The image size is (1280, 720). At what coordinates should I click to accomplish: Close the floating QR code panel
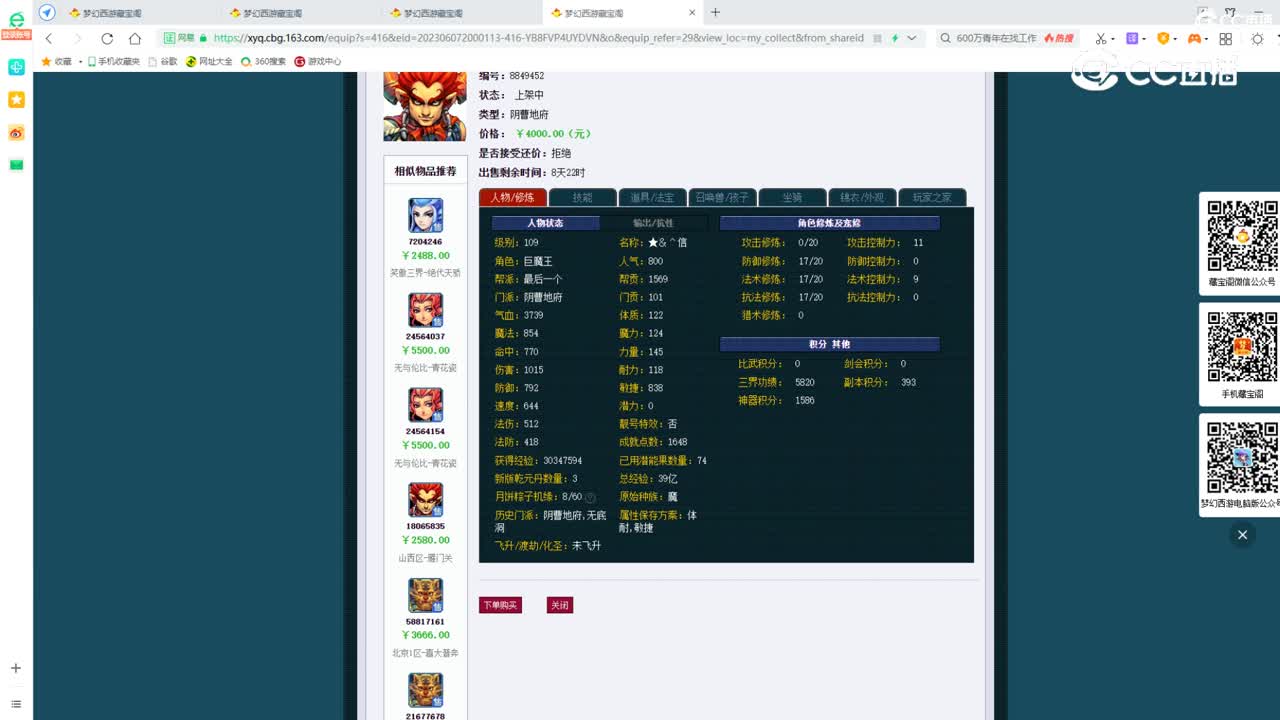pyautogui.click(x=1242, y=535)
